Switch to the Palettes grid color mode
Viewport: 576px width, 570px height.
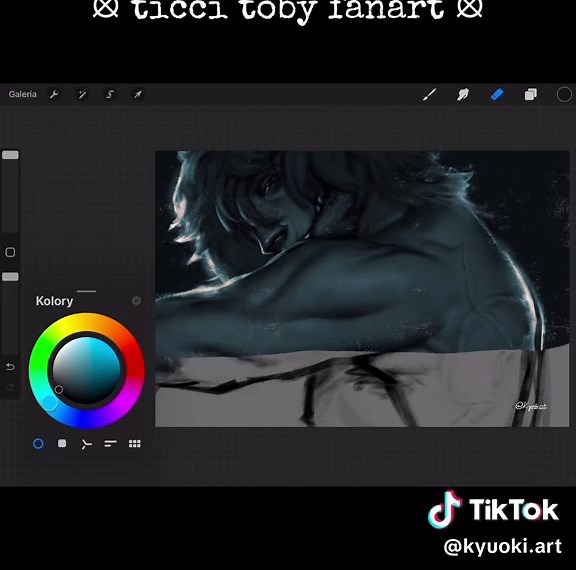coord(134,444)
